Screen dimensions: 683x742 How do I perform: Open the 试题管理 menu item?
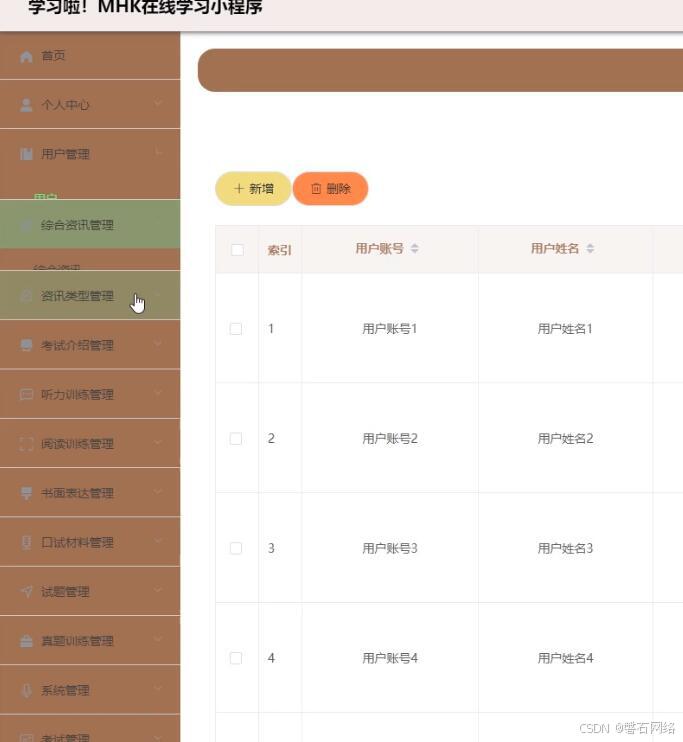[90, 592]
